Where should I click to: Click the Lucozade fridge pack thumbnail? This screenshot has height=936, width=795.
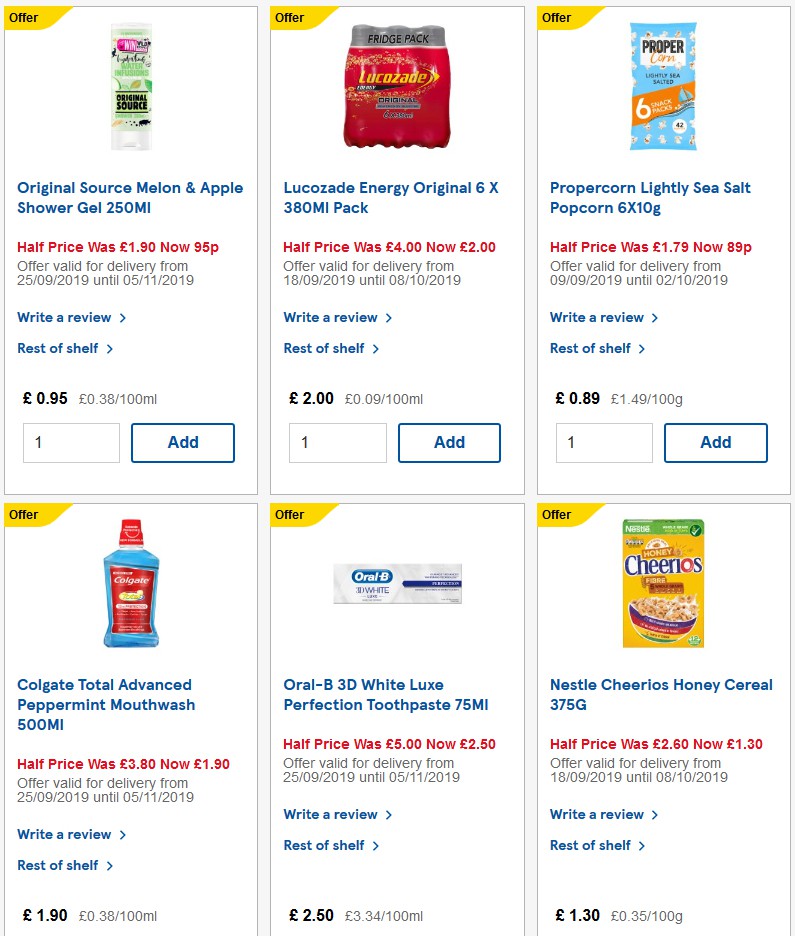(396, 85)
